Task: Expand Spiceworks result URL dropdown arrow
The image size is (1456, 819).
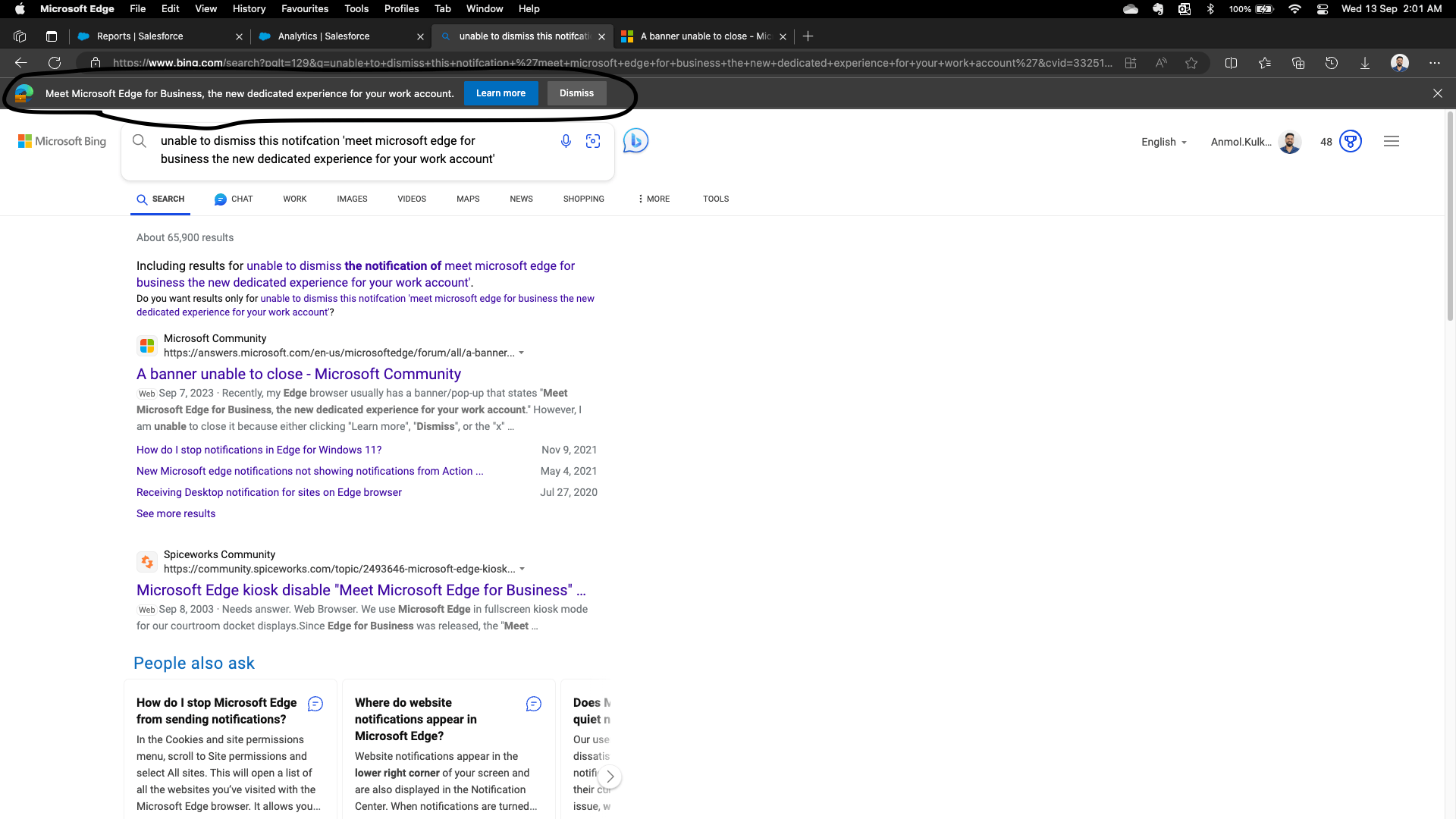Action: (522, 569)
